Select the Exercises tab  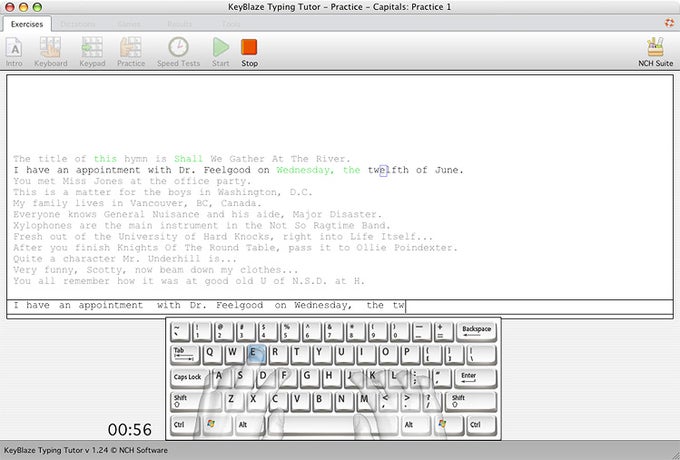pos(27,24)
